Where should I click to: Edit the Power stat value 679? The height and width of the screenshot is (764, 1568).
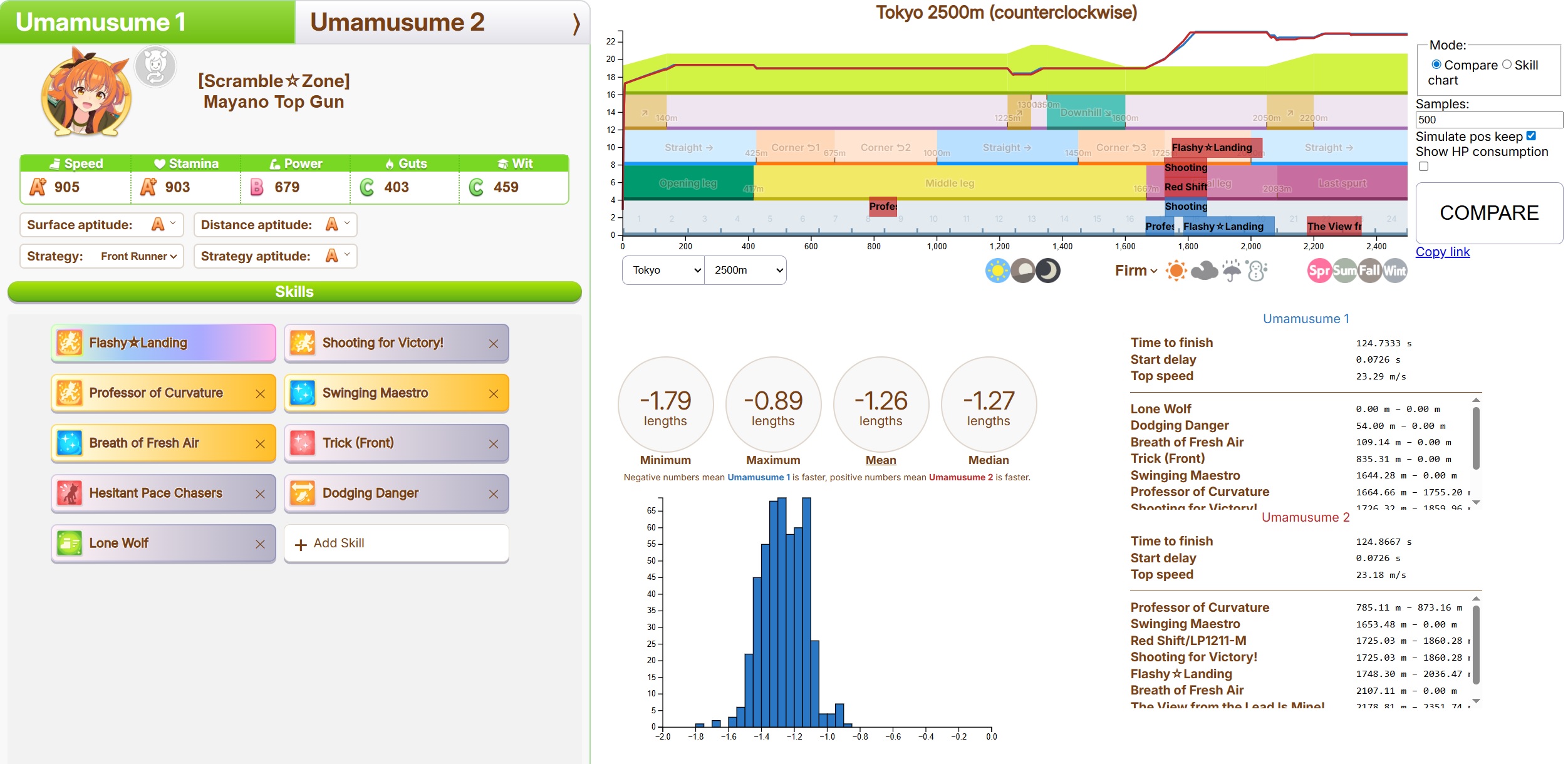coord(287,187)
